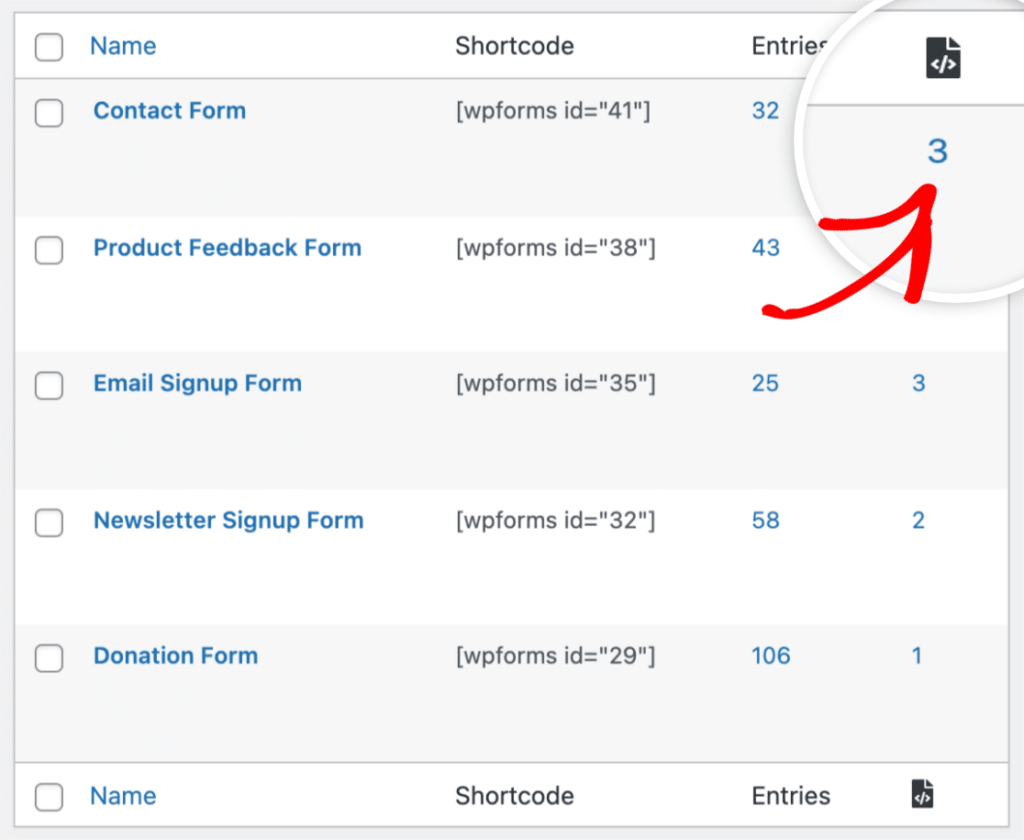
Task: Enable the Newsletter Signup Form checkbox
Action: pyautogui.click(x=48, y=522)
